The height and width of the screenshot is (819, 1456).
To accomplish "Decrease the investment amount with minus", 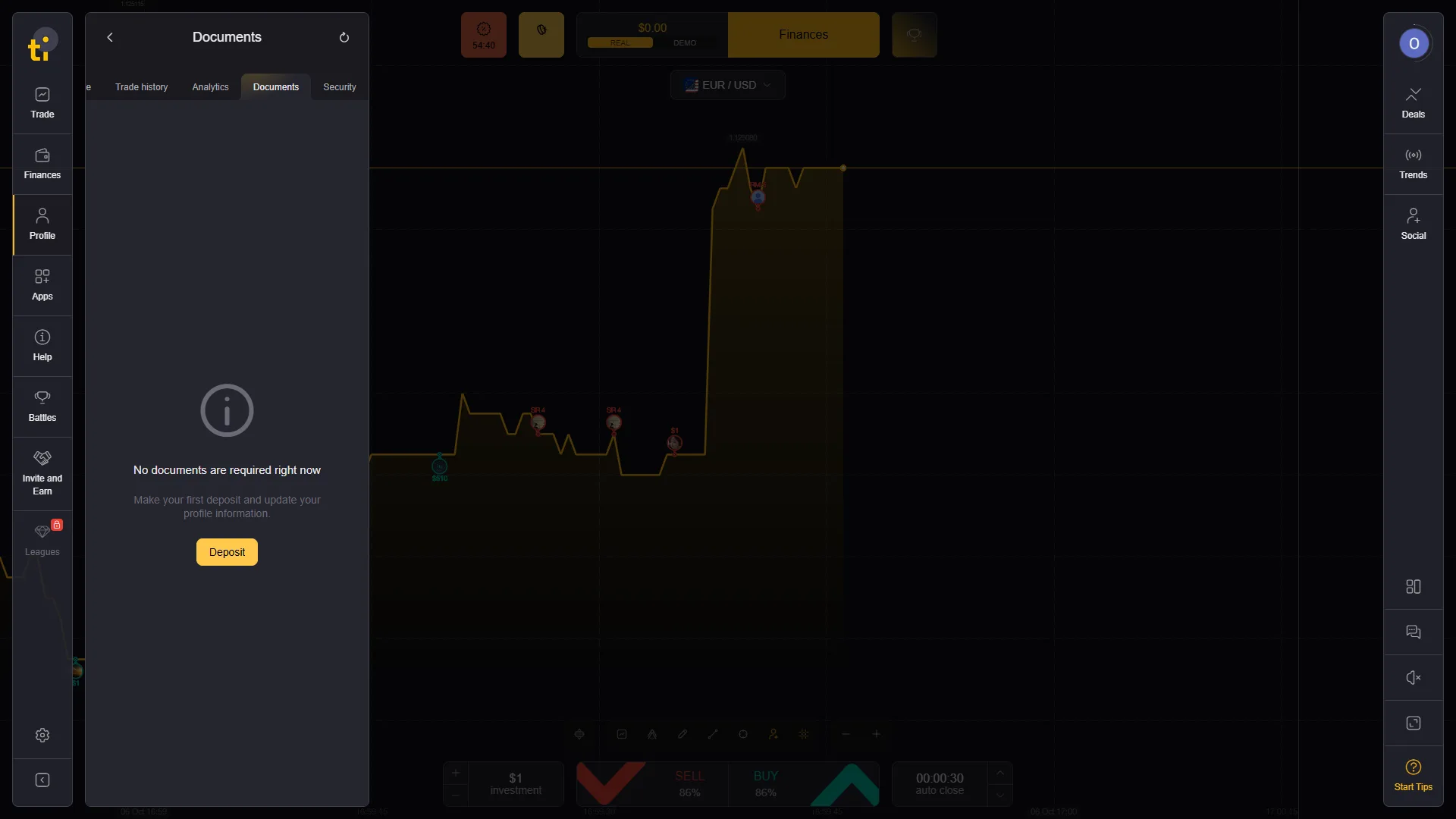I will pos(456,795).
